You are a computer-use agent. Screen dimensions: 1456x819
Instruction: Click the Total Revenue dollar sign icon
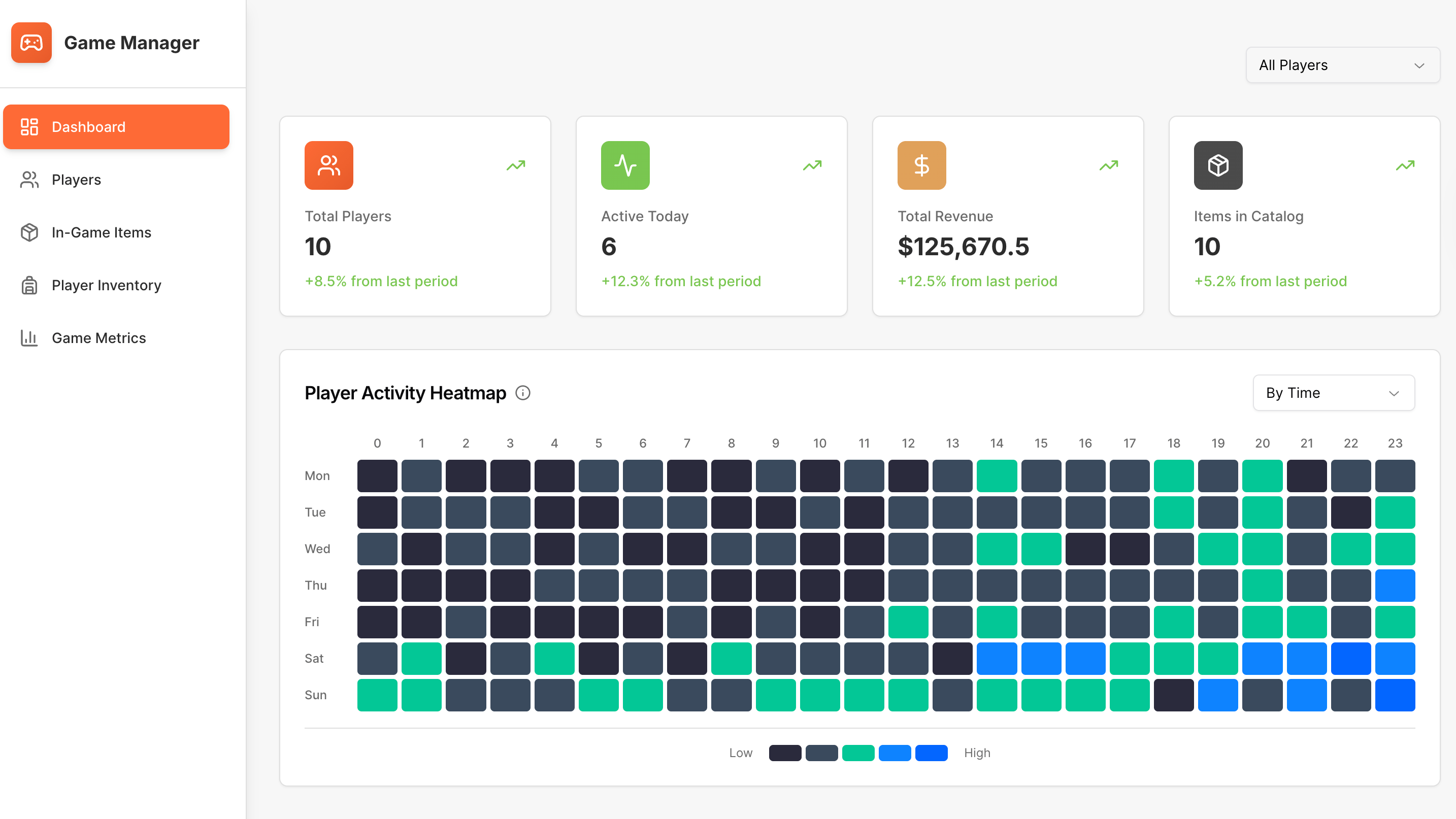pos(921,165)
